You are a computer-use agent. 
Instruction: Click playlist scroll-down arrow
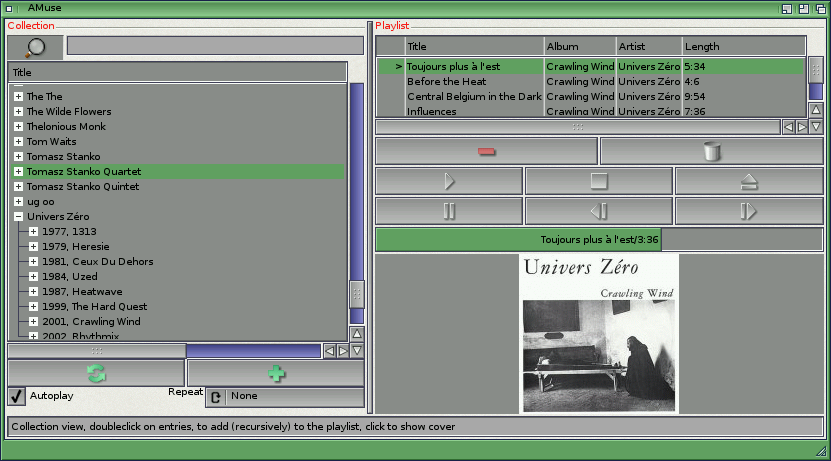point(816,127)
